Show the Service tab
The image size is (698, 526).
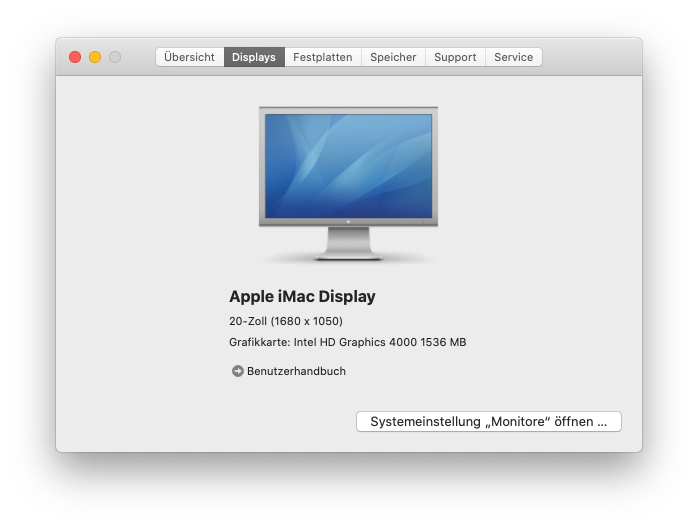point(514,57)
